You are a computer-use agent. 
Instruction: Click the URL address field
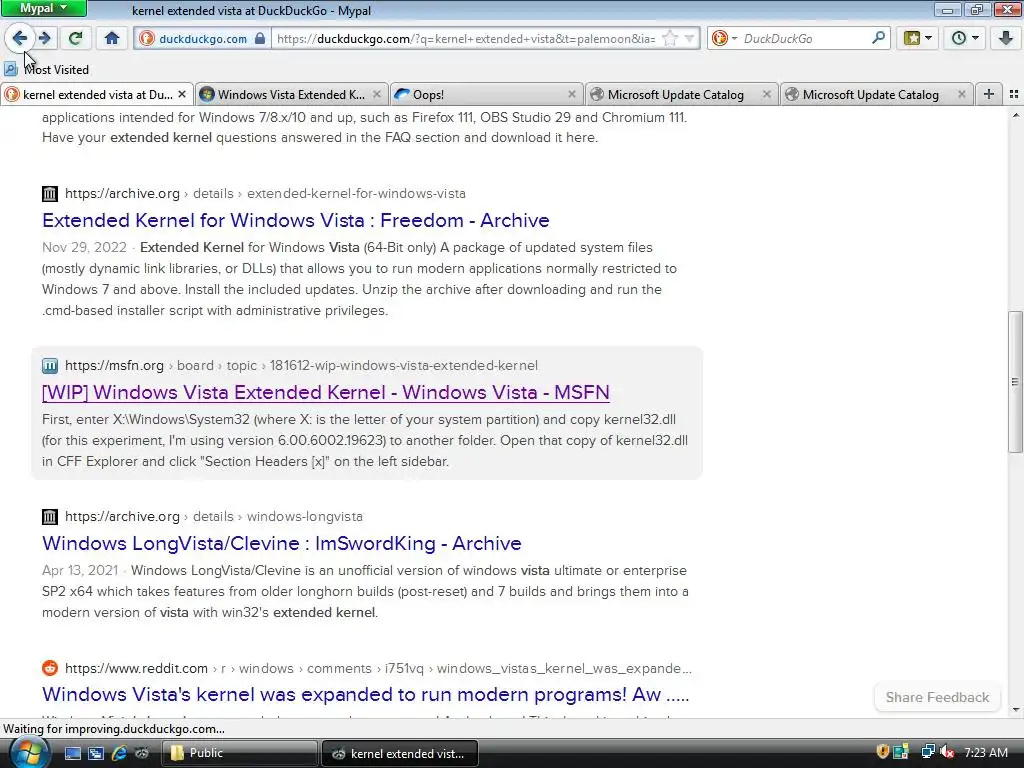[x=466, y=39]
